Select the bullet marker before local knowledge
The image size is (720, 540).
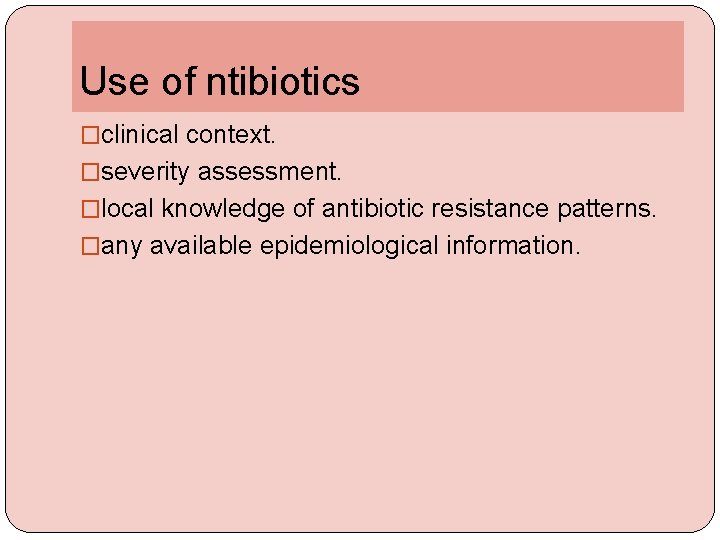click(90, 209)
